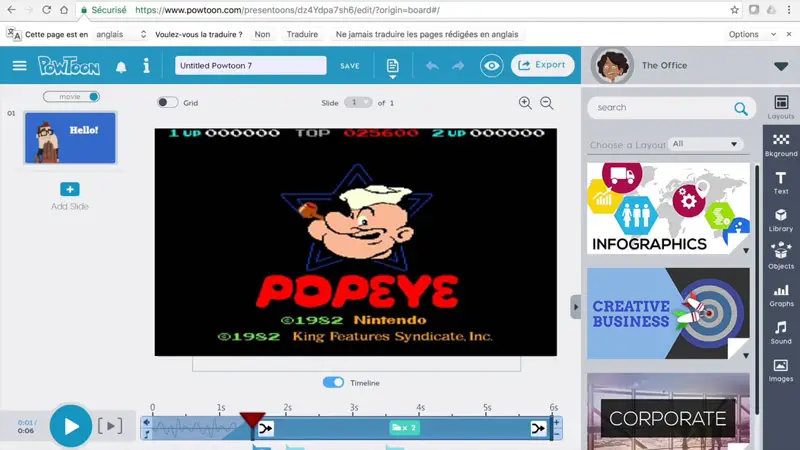Click the Add Slide label
This screenshot has height=450, width=800.
[x=70, y=207]
